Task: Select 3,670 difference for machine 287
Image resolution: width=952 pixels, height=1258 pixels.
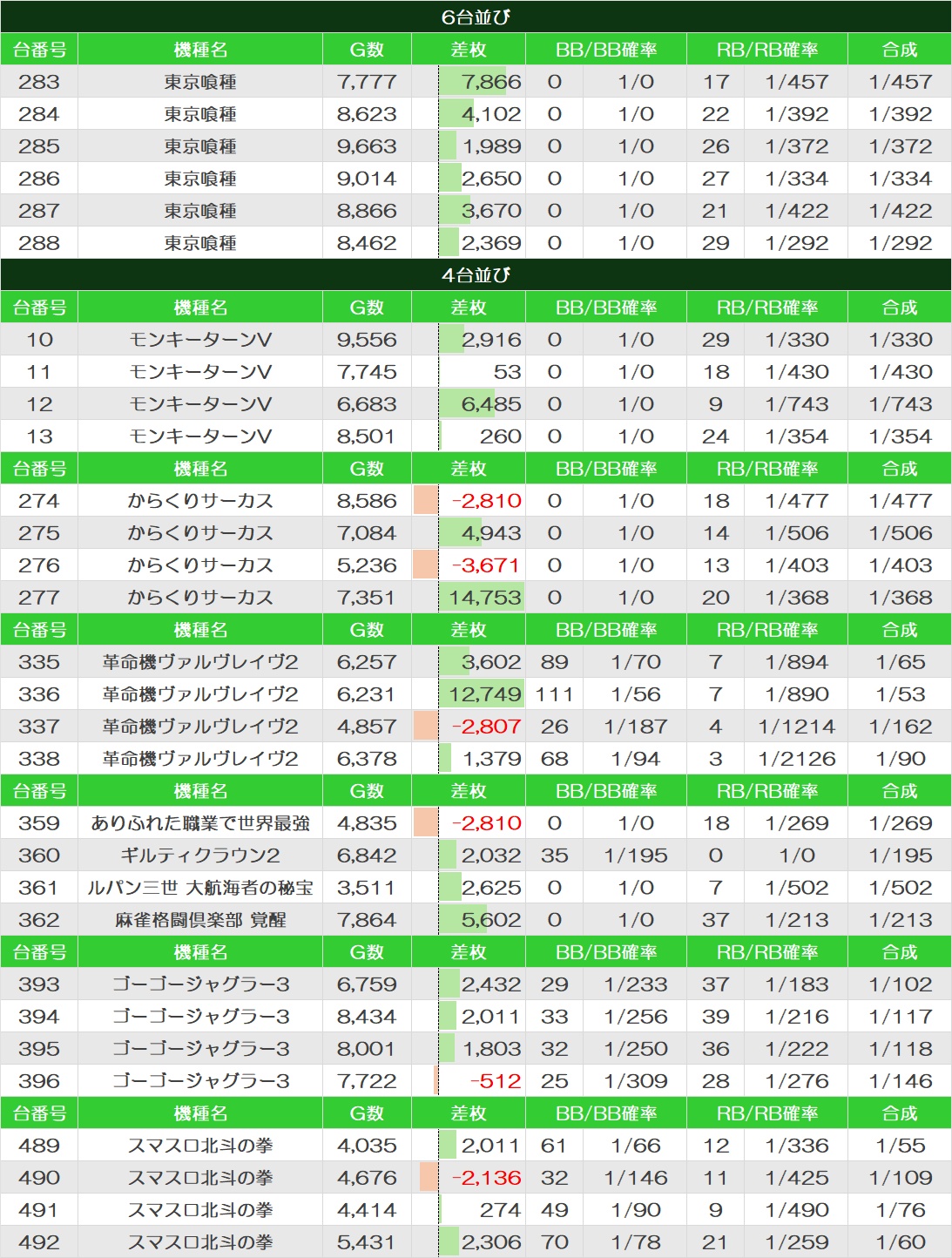Action: [x=492, y=211]
